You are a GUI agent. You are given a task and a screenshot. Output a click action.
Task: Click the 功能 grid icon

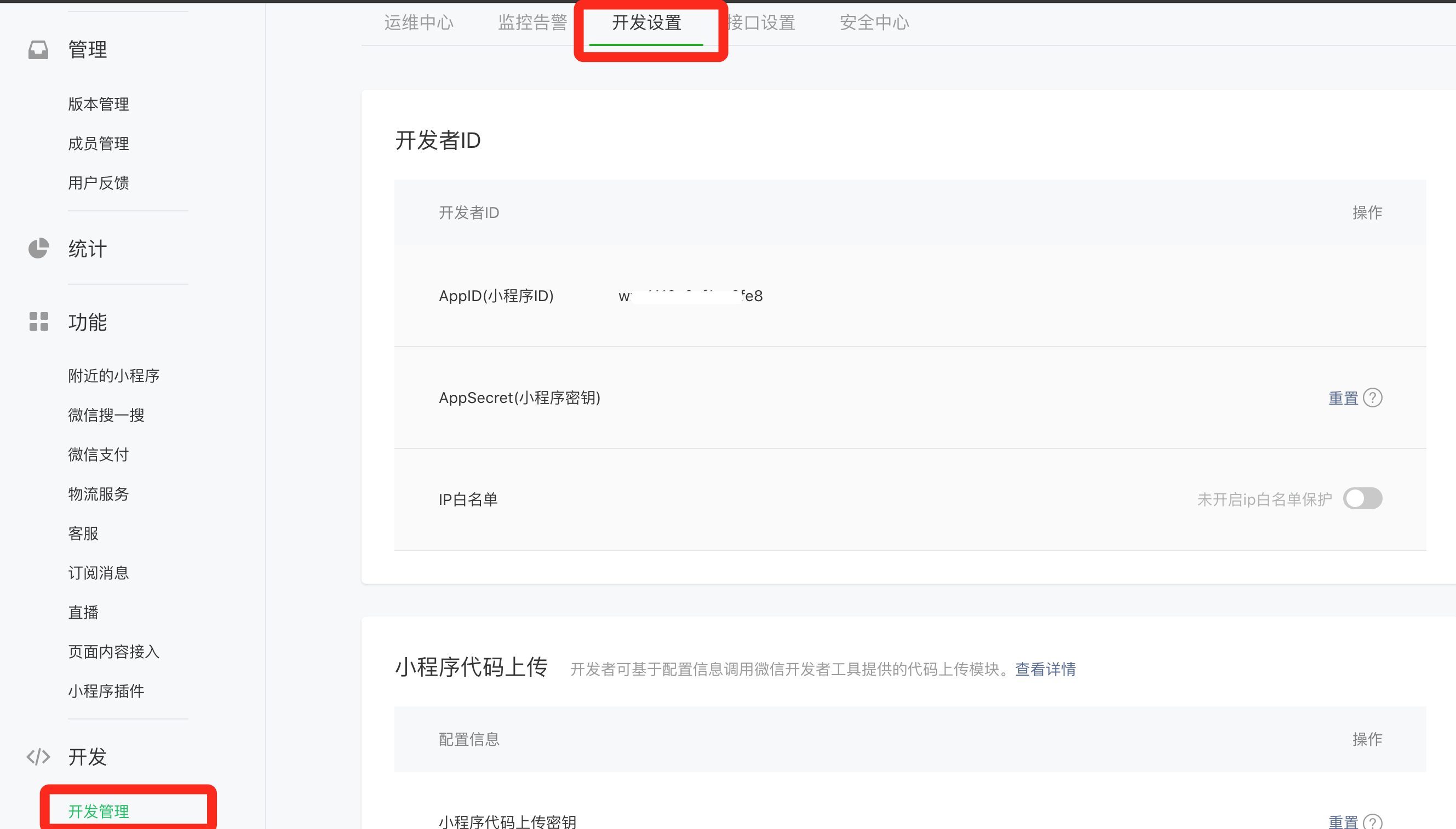38,322
